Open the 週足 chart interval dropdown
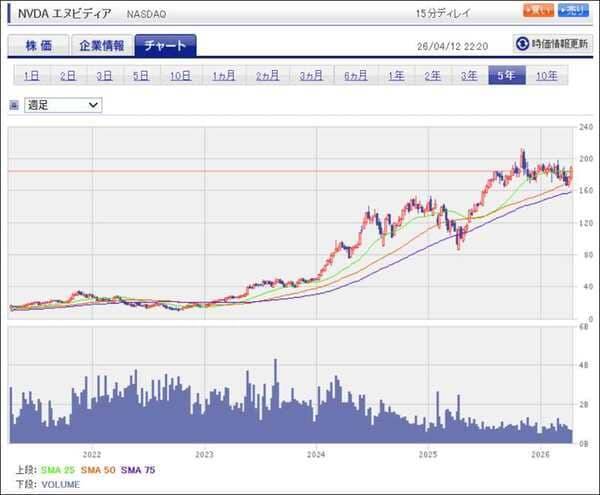This screenshot has width=600, height=495. 63,104
